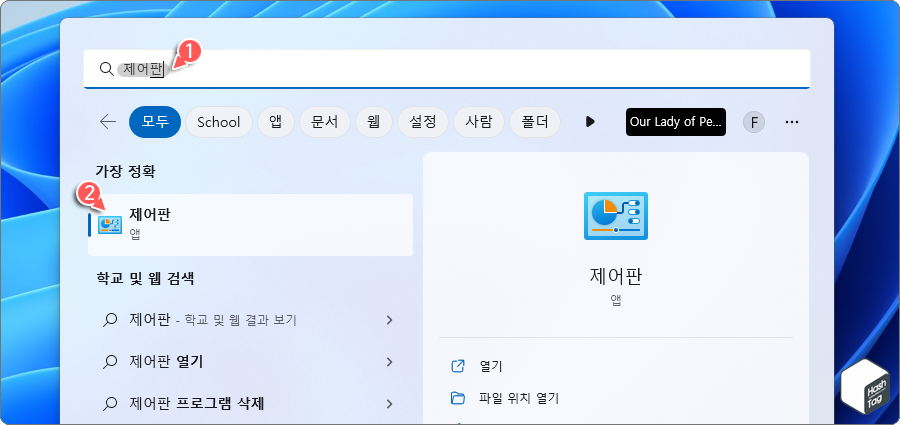The width and height of the screenshot is (900, 425).
Task: Expand chevron for the 제어판 열기 row
Action: [390, 362]
